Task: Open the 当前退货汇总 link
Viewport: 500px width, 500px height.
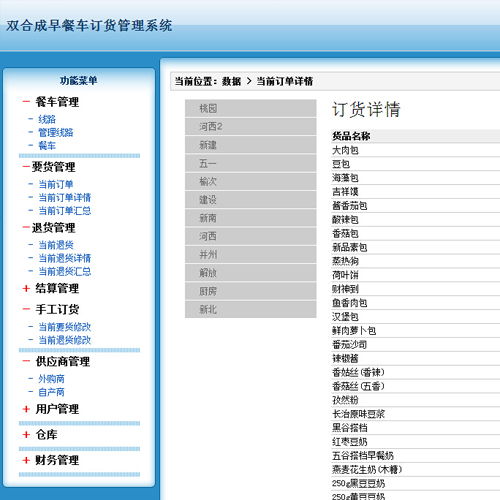Action: click(x=65, y=271)
